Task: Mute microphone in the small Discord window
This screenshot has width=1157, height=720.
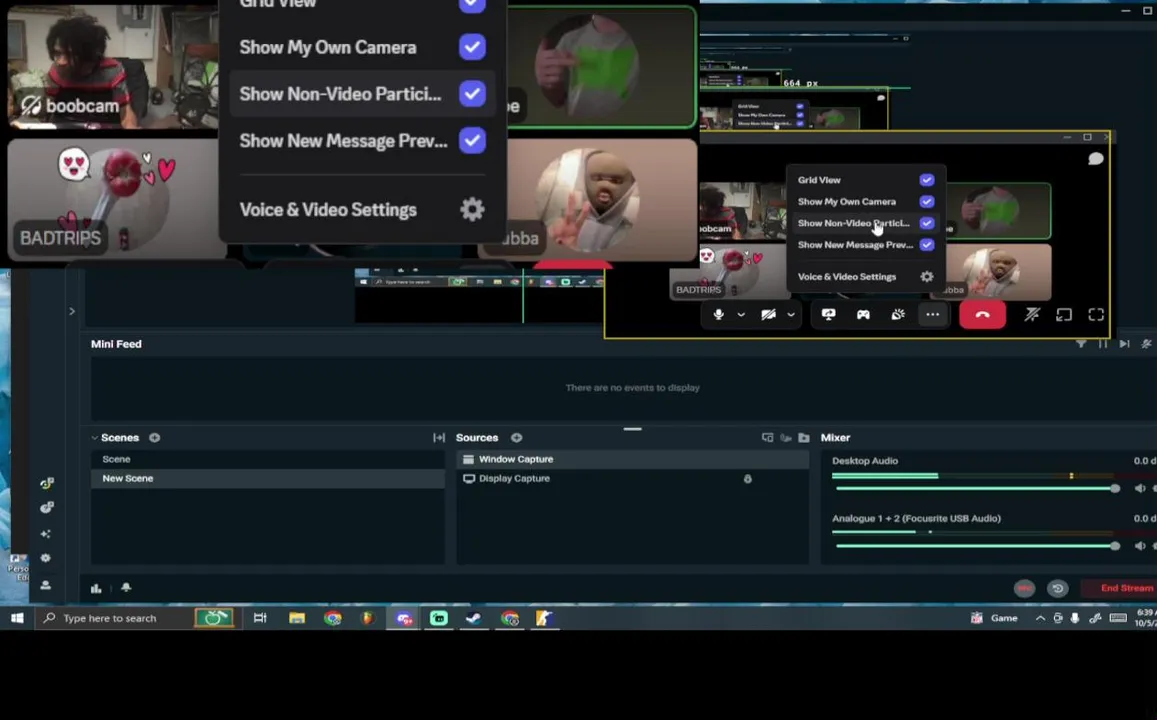Action: coord(718,314)
